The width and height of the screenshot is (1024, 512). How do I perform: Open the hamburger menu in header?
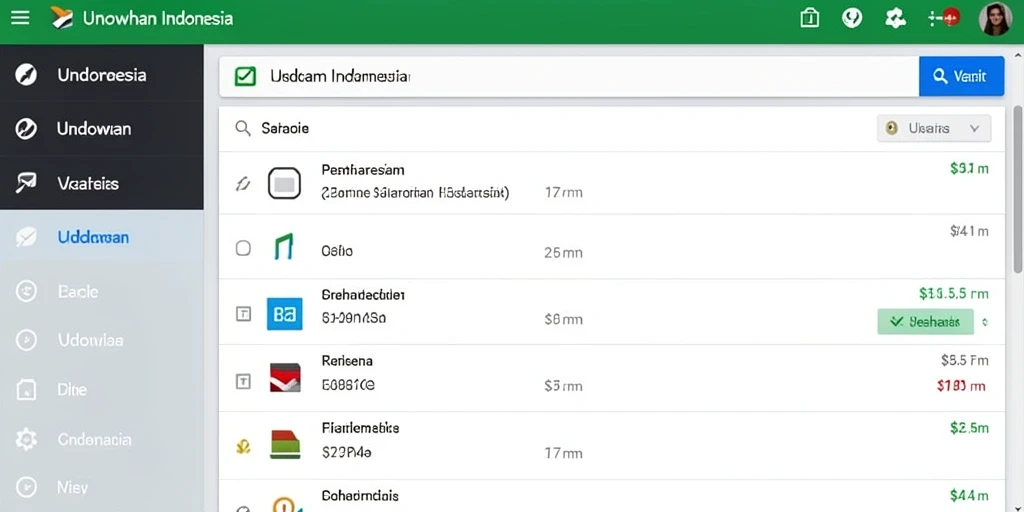click(x=20, y=18)
